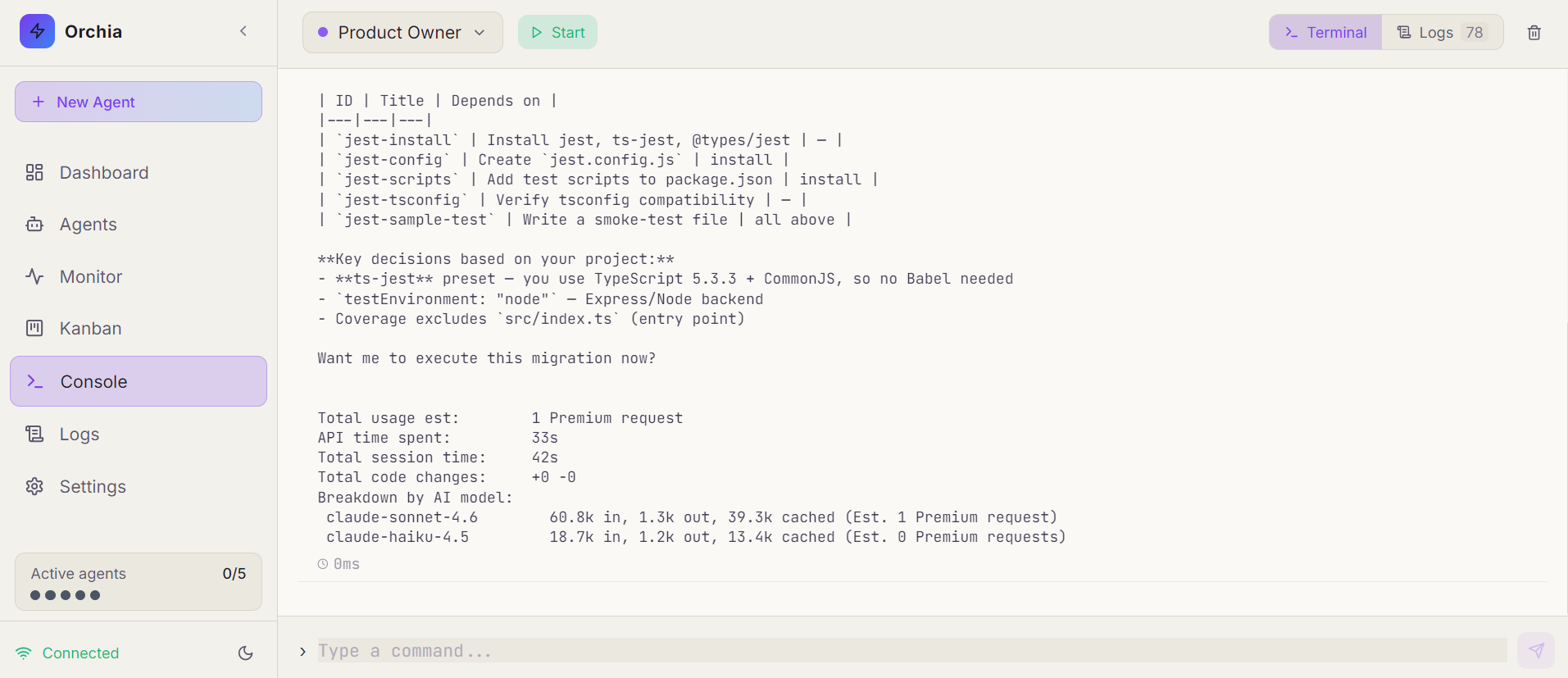The height and width of the screenshot is (678, 1568).
Task: Clear the console with the trash icon
Action: [x=1534, y=32]
